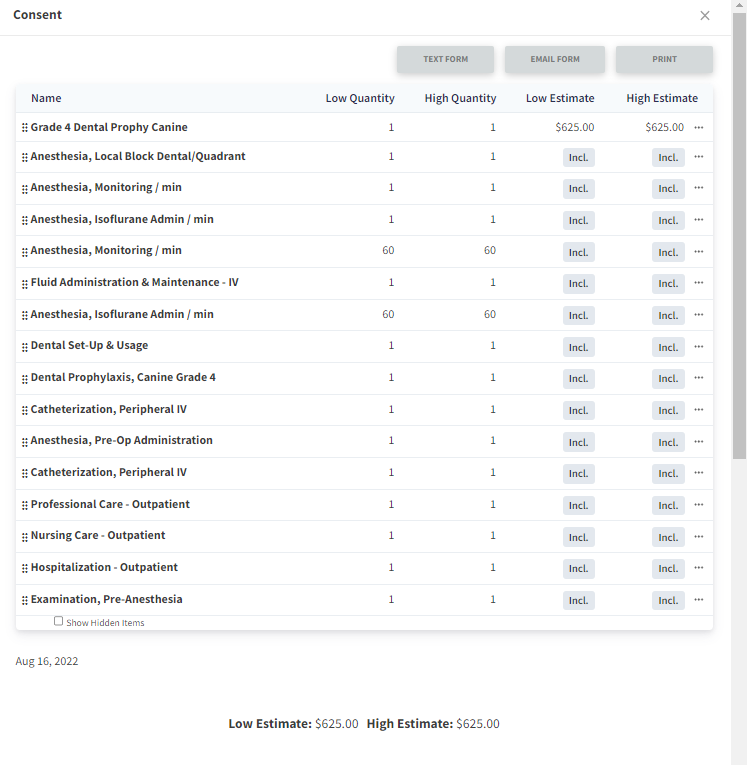Select the Grade 4 Dental Prophy Canine name

click(109, 127)
